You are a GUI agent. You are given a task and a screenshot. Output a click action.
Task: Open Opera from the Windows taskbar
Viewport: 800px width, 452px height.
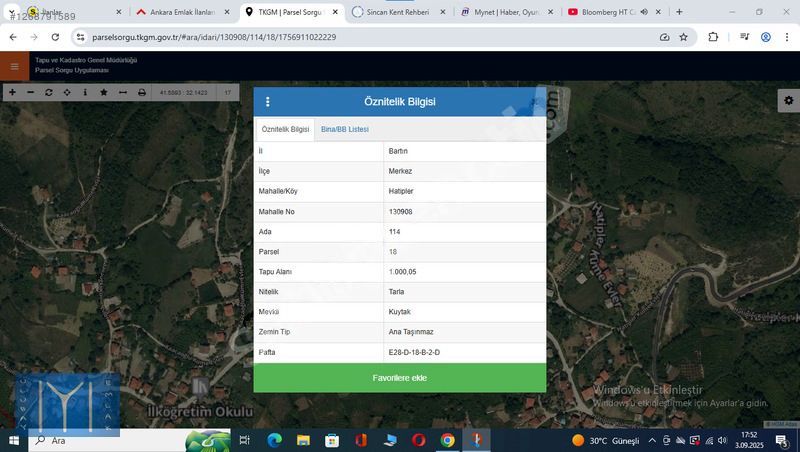[x=419, y=440]
